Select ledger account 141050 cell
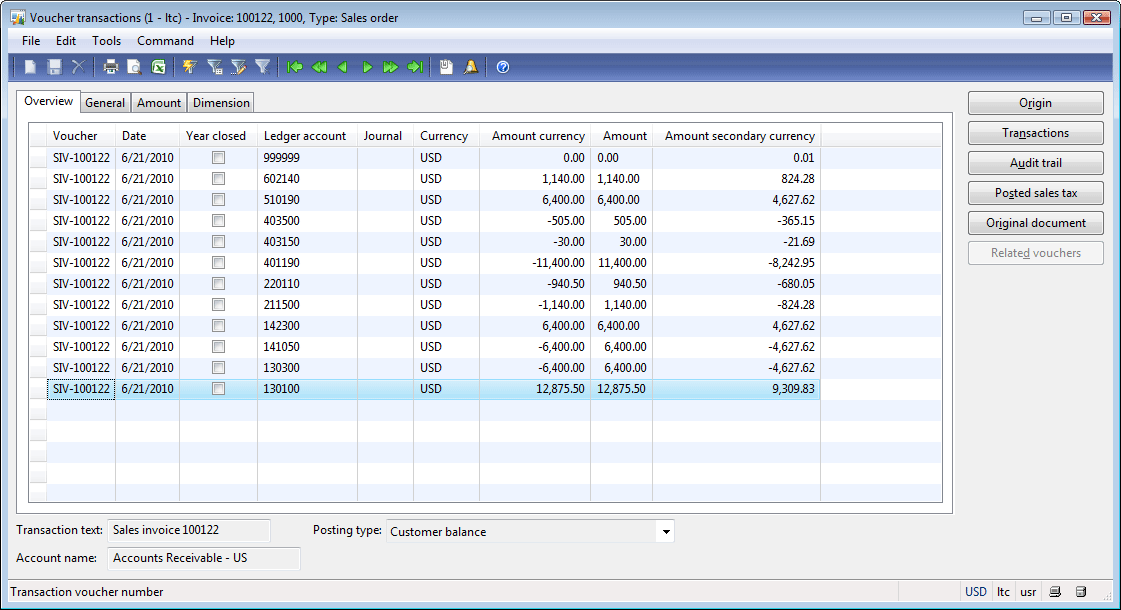Screen dimensions: 1121x610 click(307, 347)
